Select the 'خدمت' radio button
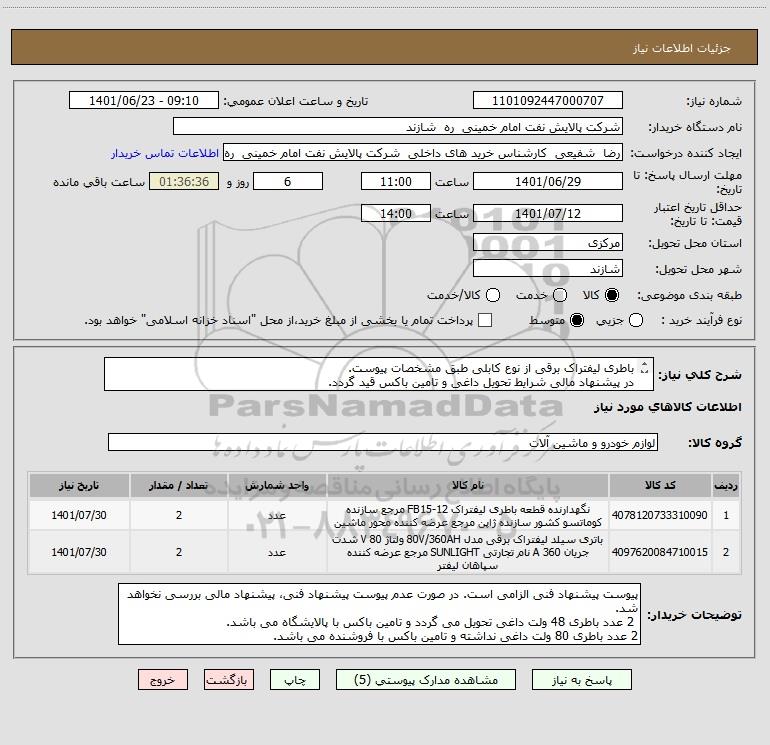This screenshot has height=745, width=770. click(560, 295)
